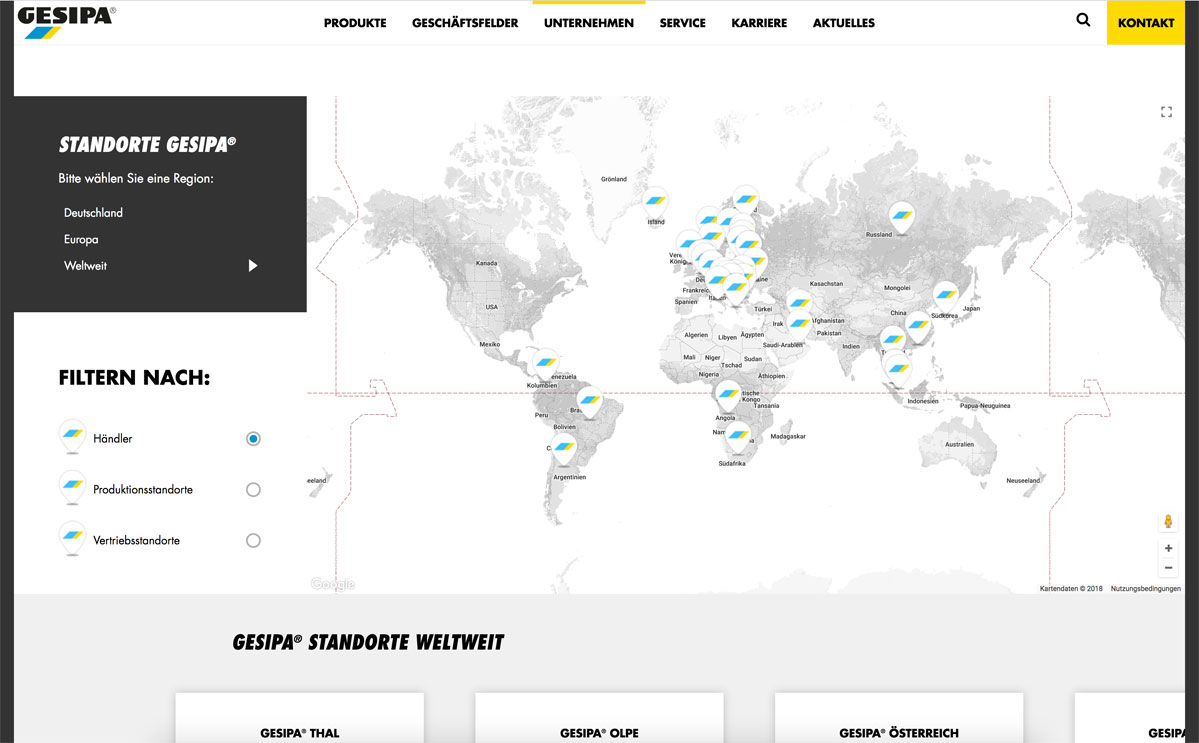Select the marker above Kolumbien label
Image resolution: width=1199 pixels, height=743 pixels.
[545, 364]
